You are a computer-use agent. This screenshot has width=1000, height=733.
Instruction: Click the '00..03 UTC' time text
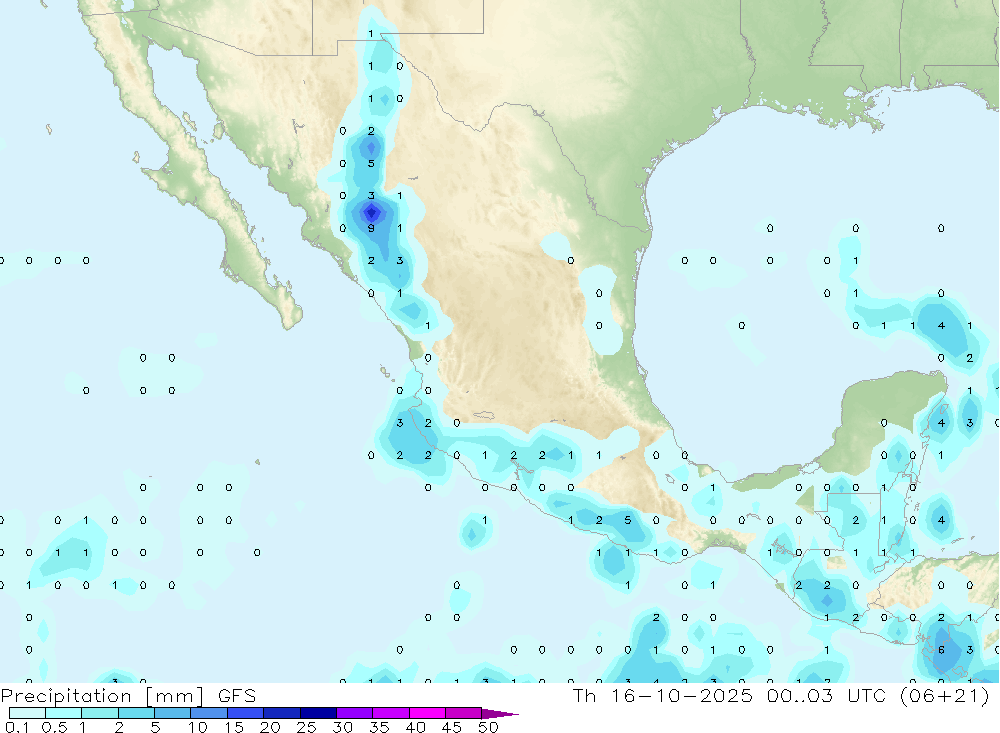(x=827, y=695)
